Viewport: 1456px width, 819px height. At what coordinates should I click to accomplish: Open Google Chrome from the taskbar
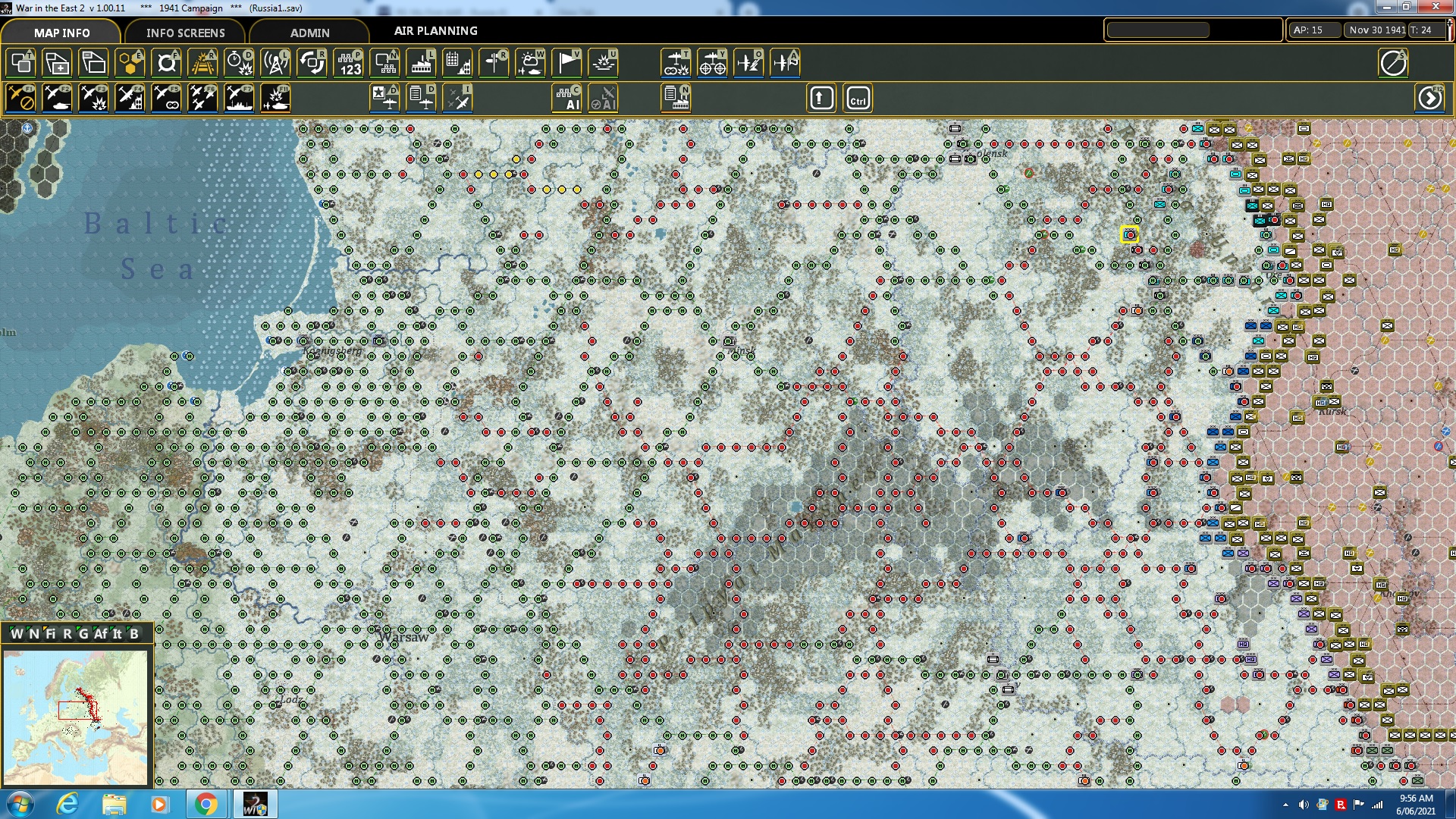(x=205, y=804)
